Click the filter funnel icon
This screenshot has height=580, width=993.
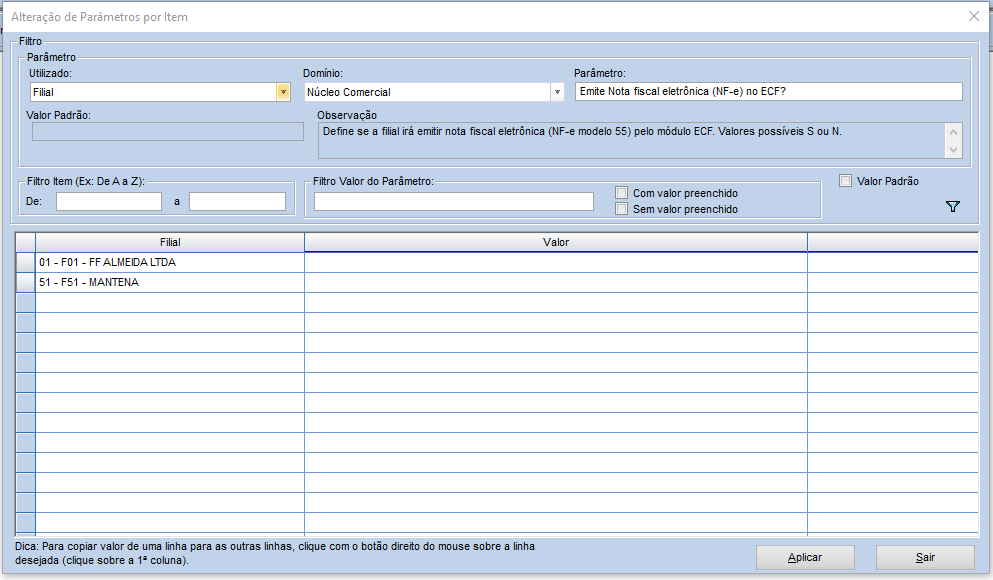tap(952, 206)
